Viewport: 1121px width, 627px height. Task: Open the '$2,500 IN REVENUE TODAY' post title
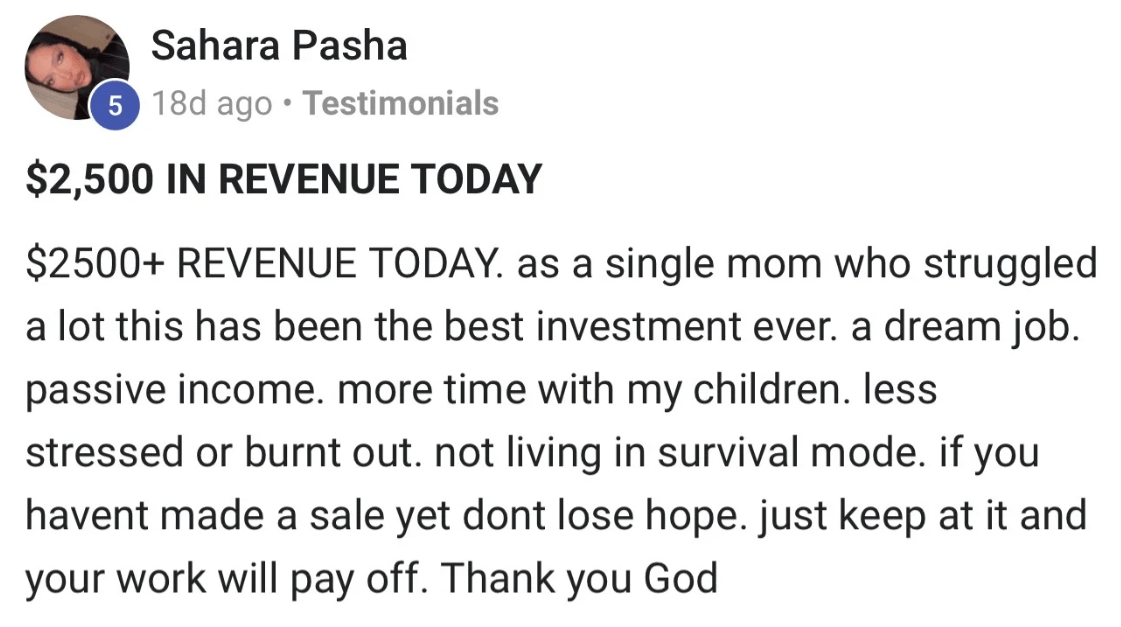[x=284, y=179]
